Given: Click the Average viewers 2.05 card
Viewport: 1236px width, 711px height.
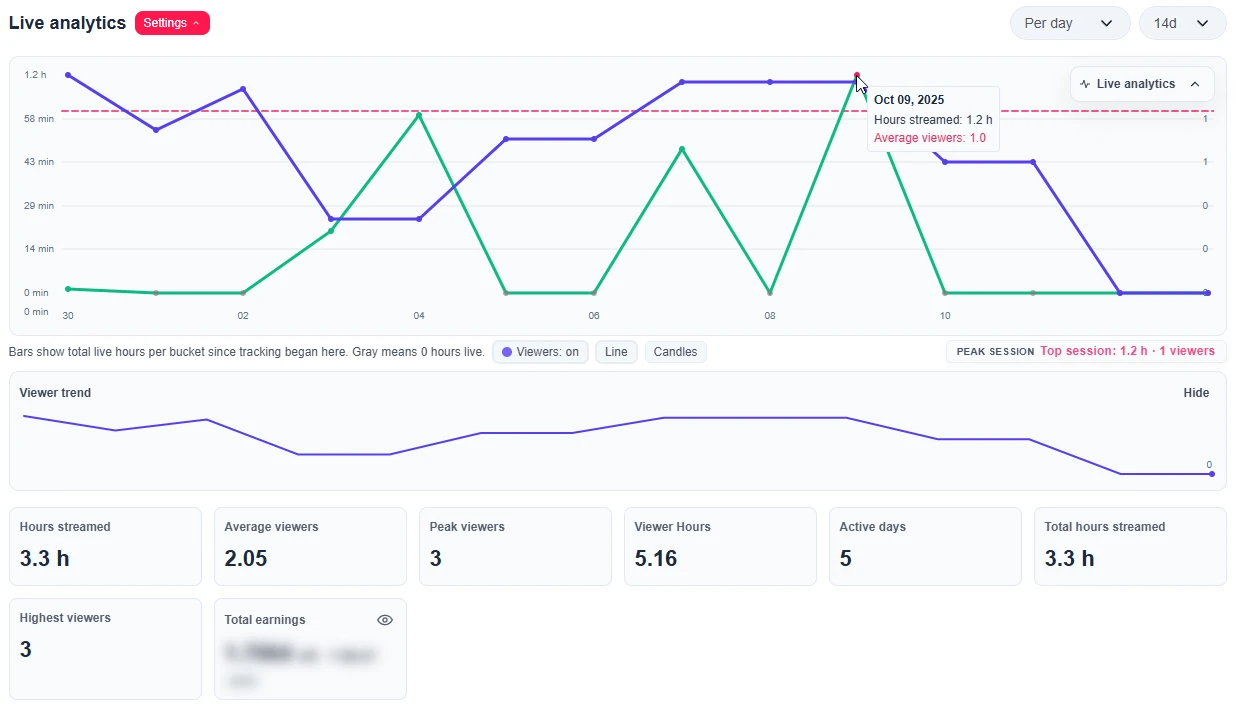Looking at the screenshot, I should 310,546.
